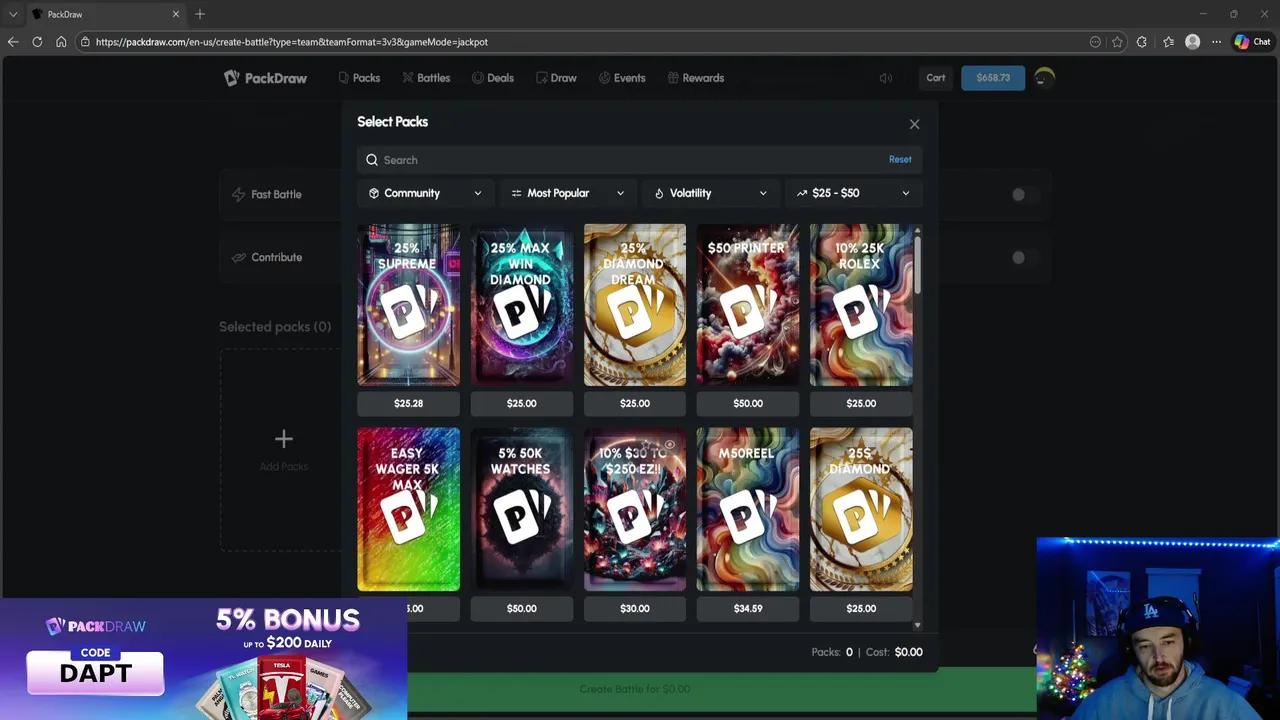Enable the Contribute toggle
The width and height of the screenshot is (1280, 720).
1018,257
